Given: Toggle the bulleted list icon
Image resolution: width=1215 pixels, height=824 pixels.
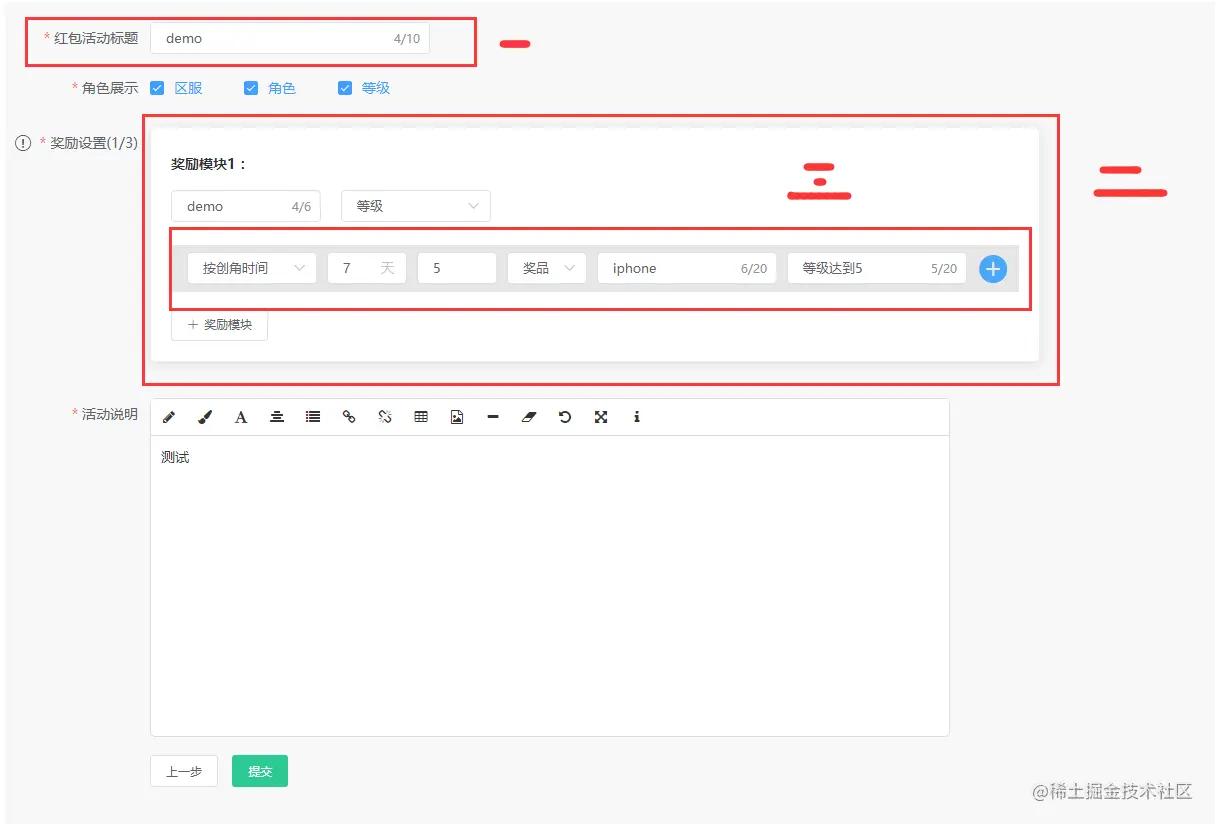Looking at the screenshot, I should click(x=313, y=417).
